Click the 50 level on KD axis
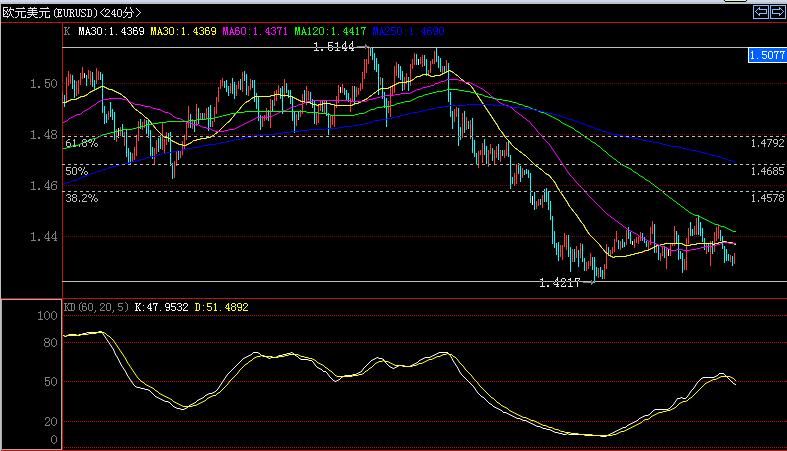787x451 pixels. tap(51, 382)
